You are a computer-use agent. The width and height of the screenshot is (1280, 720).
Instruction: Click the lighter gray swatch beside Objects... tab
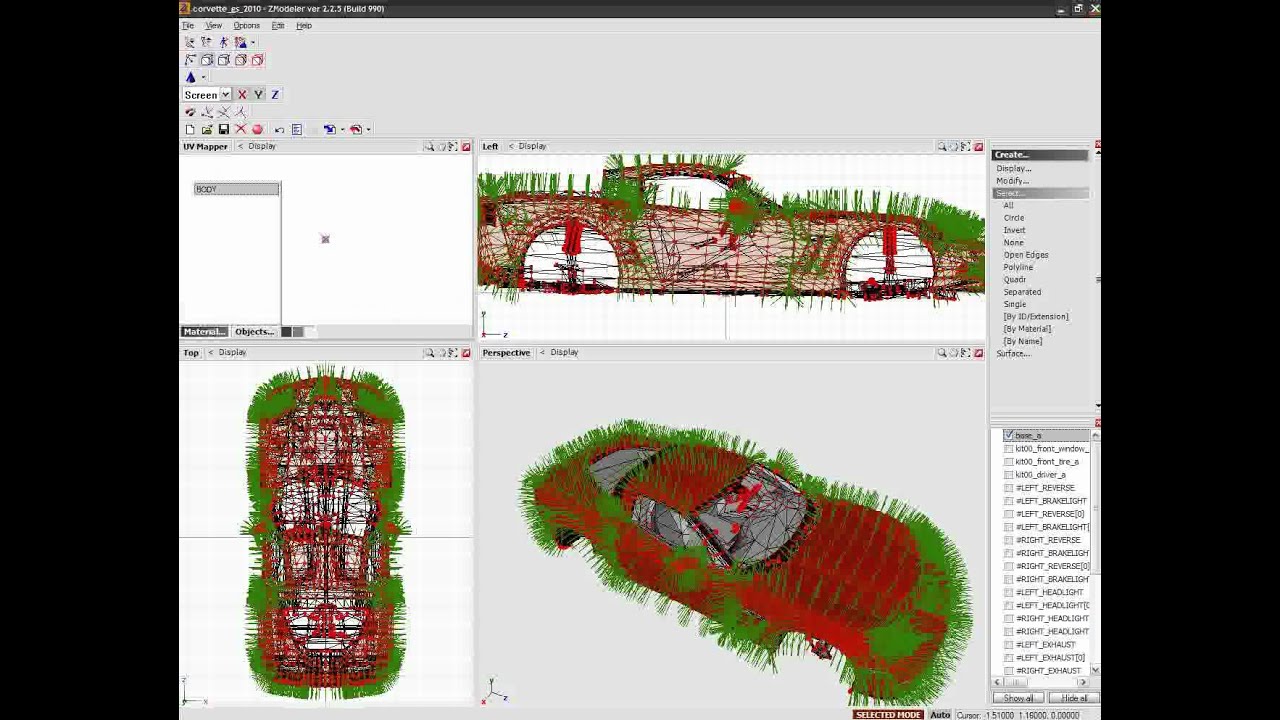(297, 332)
